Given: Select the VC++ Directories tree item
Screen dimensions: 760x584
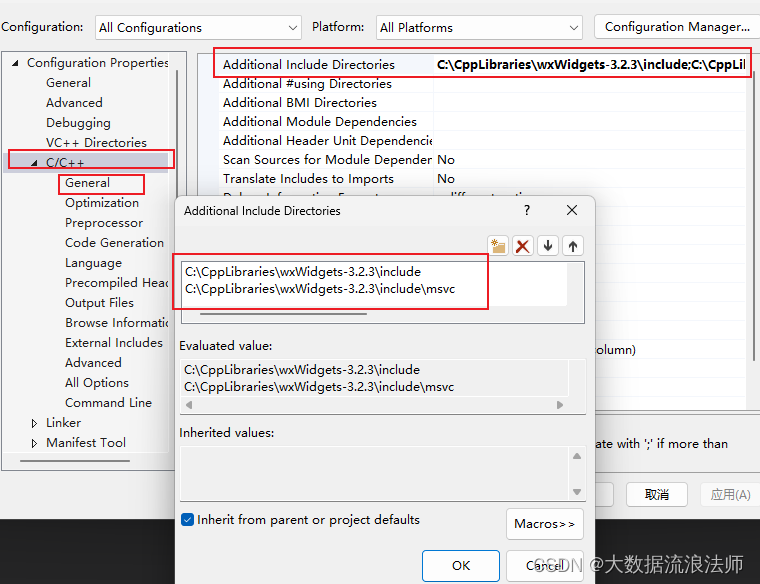Looking at the screenshot, I should pos(96,142).
